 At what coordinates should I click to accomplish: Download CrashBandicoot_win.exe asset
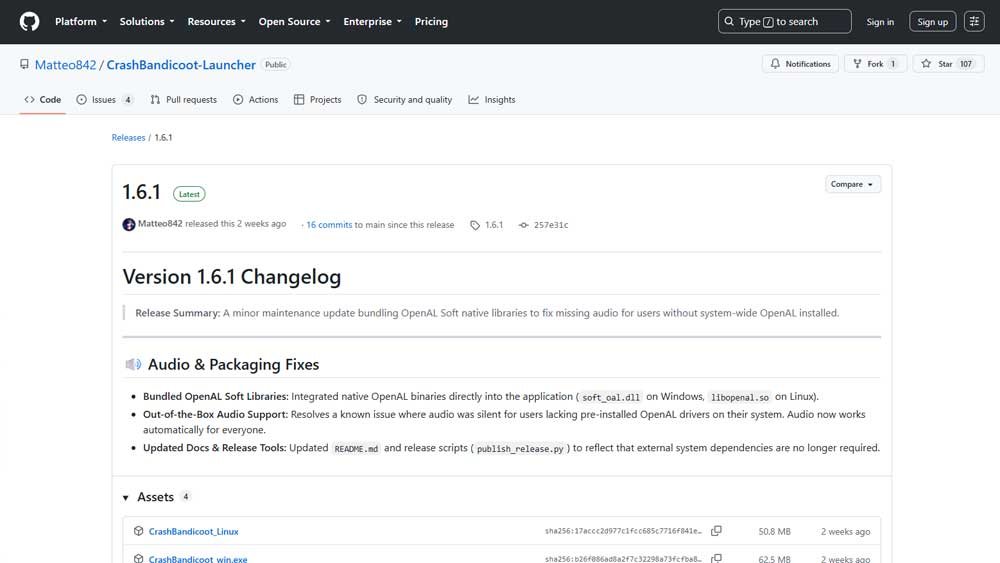point(198,559)
